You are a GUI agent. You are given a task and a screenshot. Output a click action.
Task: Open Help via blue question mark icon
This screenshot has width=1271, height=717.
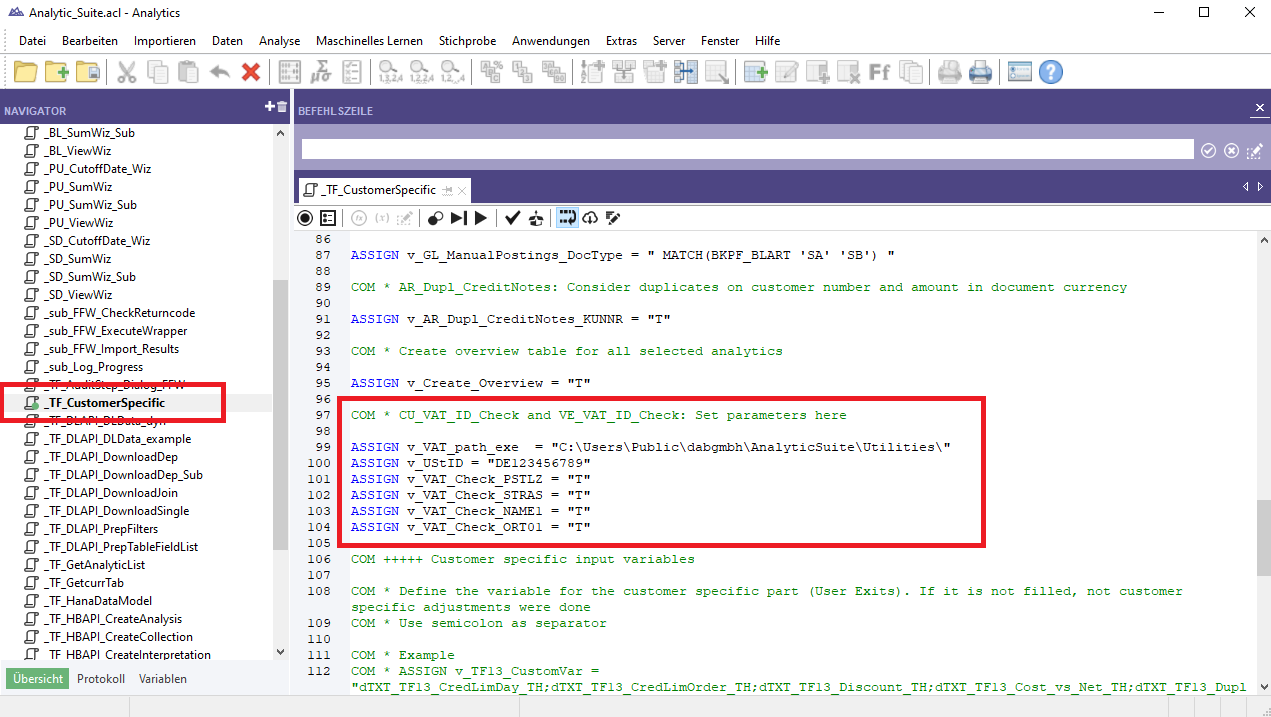pos(1050,72)
